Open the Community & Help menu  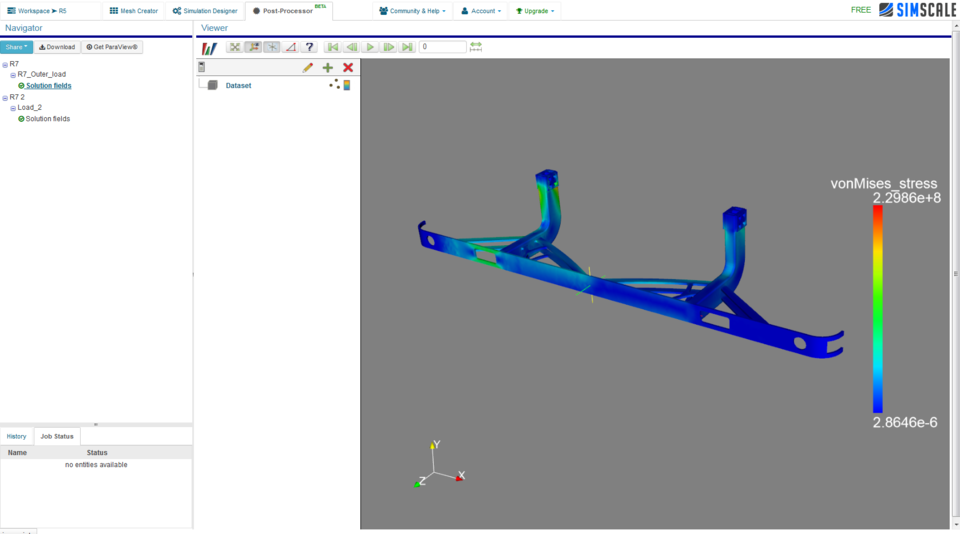pos(413,11)
